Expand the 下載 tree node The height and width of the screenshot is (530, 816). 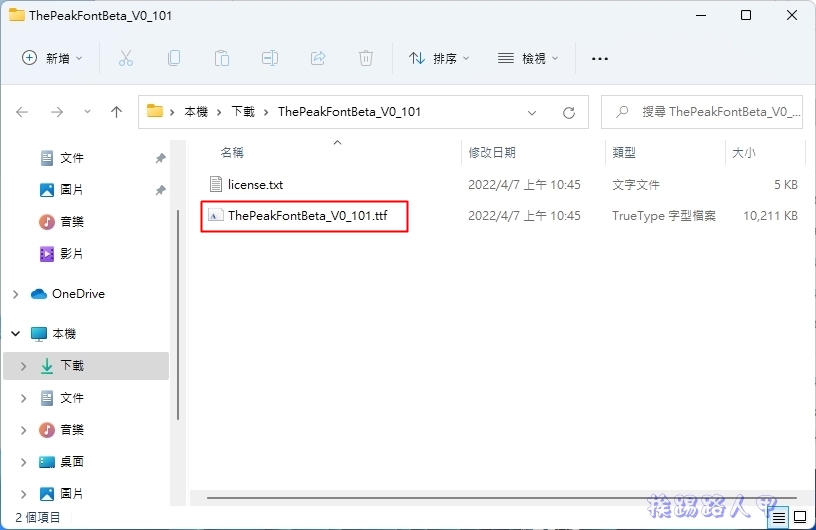coord(23,366)
